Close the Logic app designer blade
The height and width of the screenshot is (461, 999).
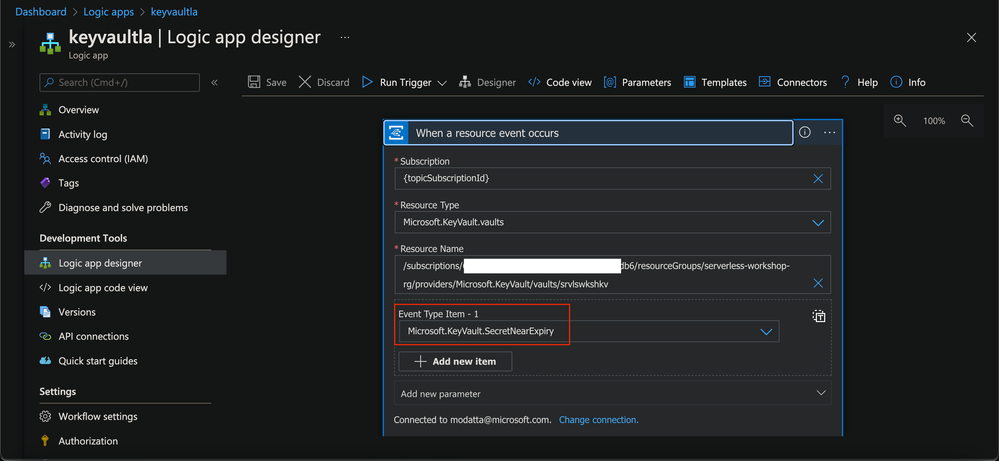click(972, 38)
